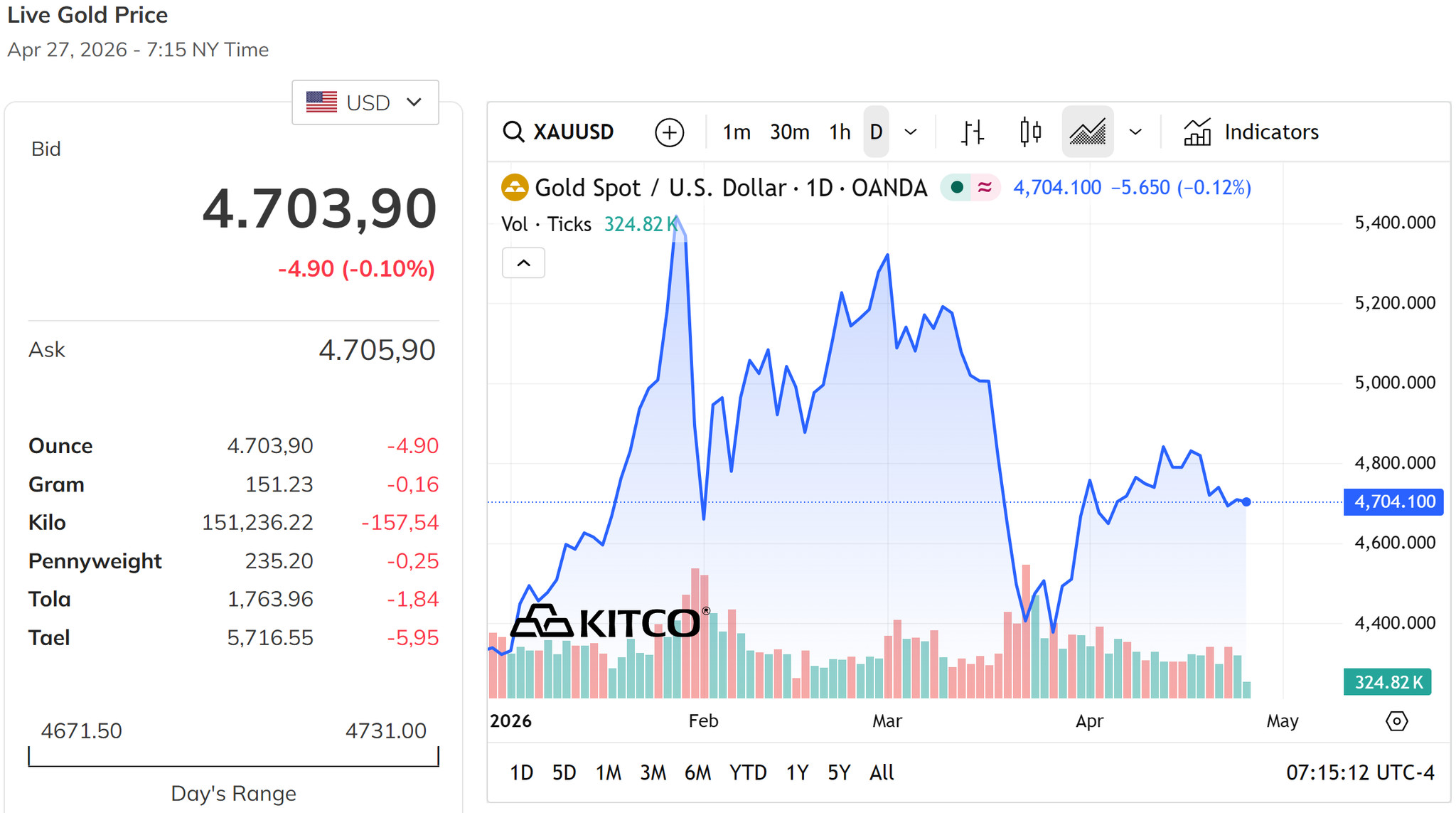Toggle the green market status indicator
Viewport: 1456px width, 813px height.
957,188
